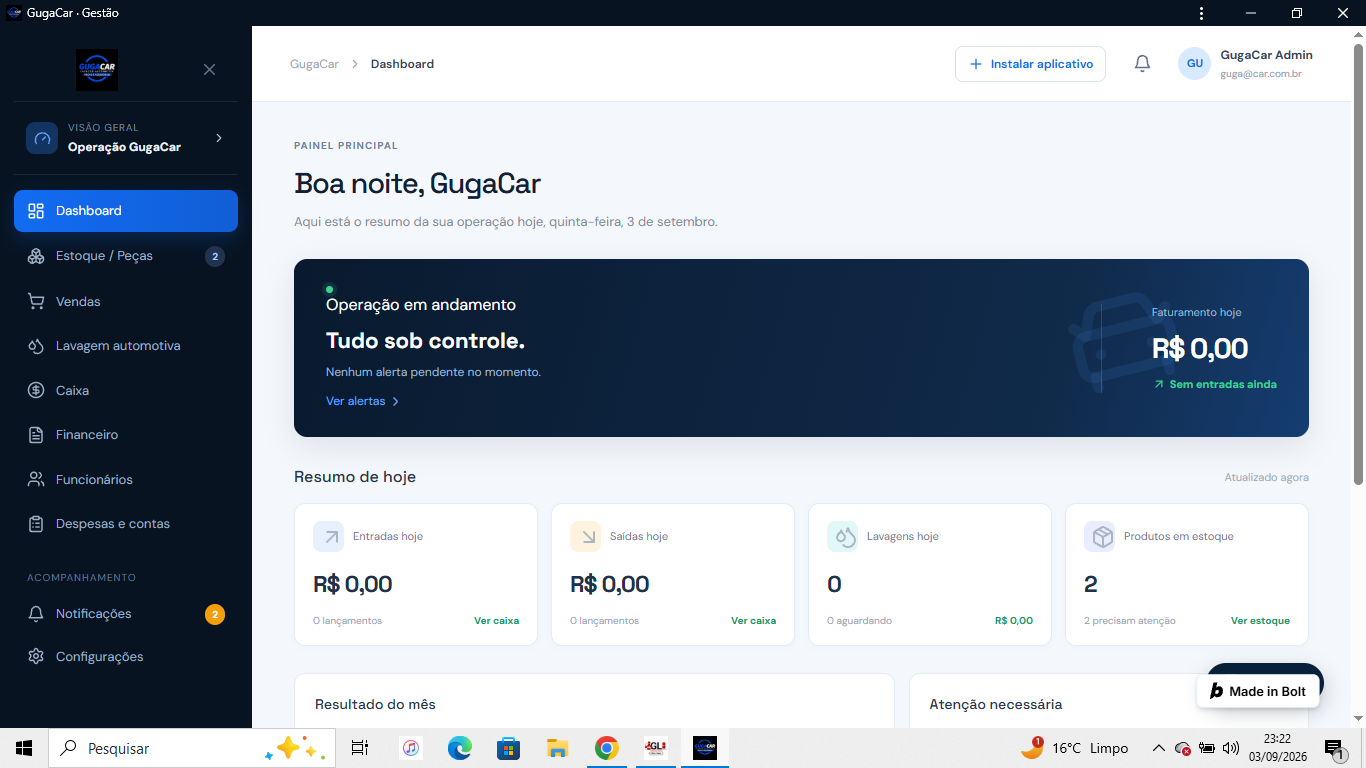Click the volume speaker tray icon

point(1231,748)
